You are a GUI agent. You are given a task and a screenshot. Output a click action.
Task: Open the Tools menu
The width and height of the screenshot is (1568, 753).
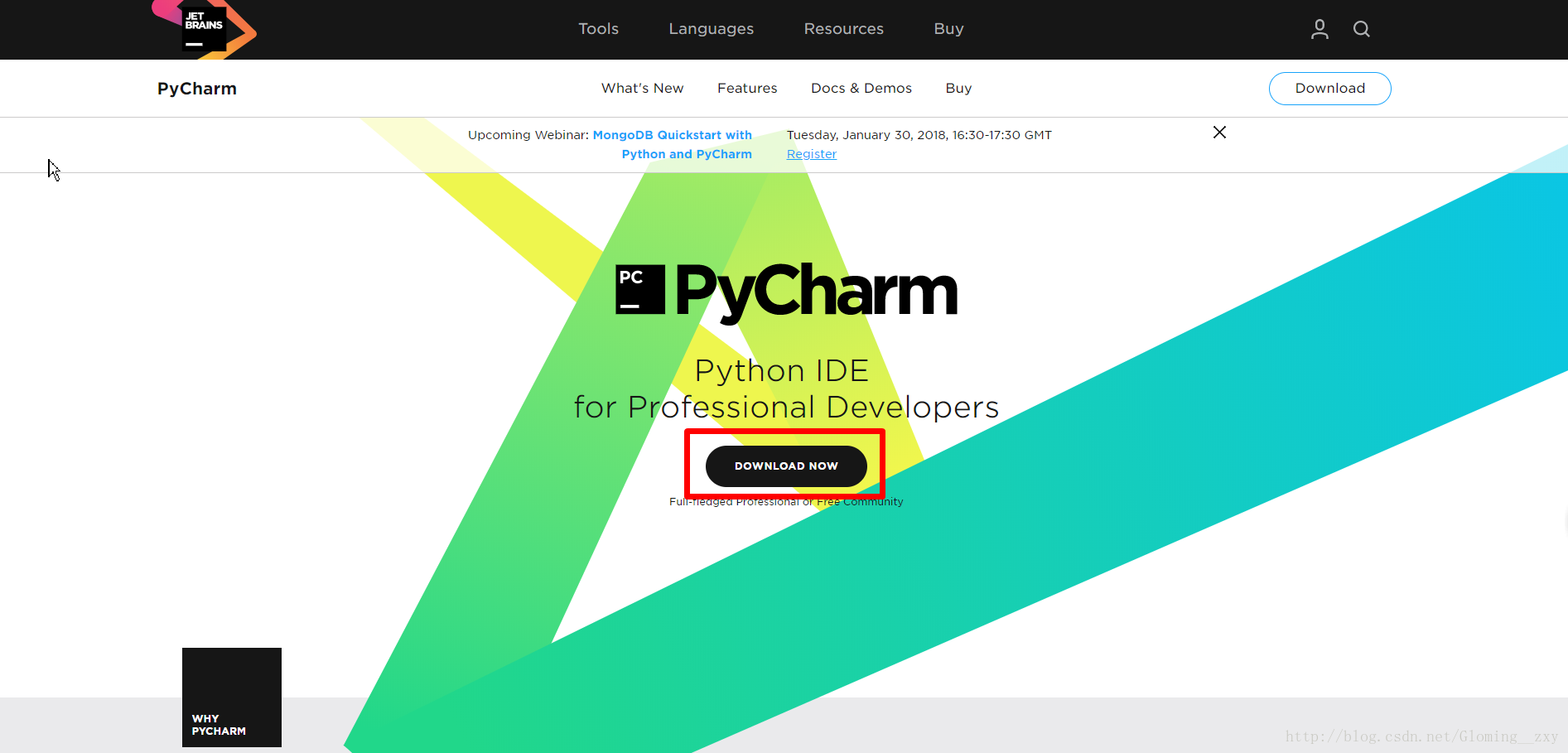tap(598, 29)
